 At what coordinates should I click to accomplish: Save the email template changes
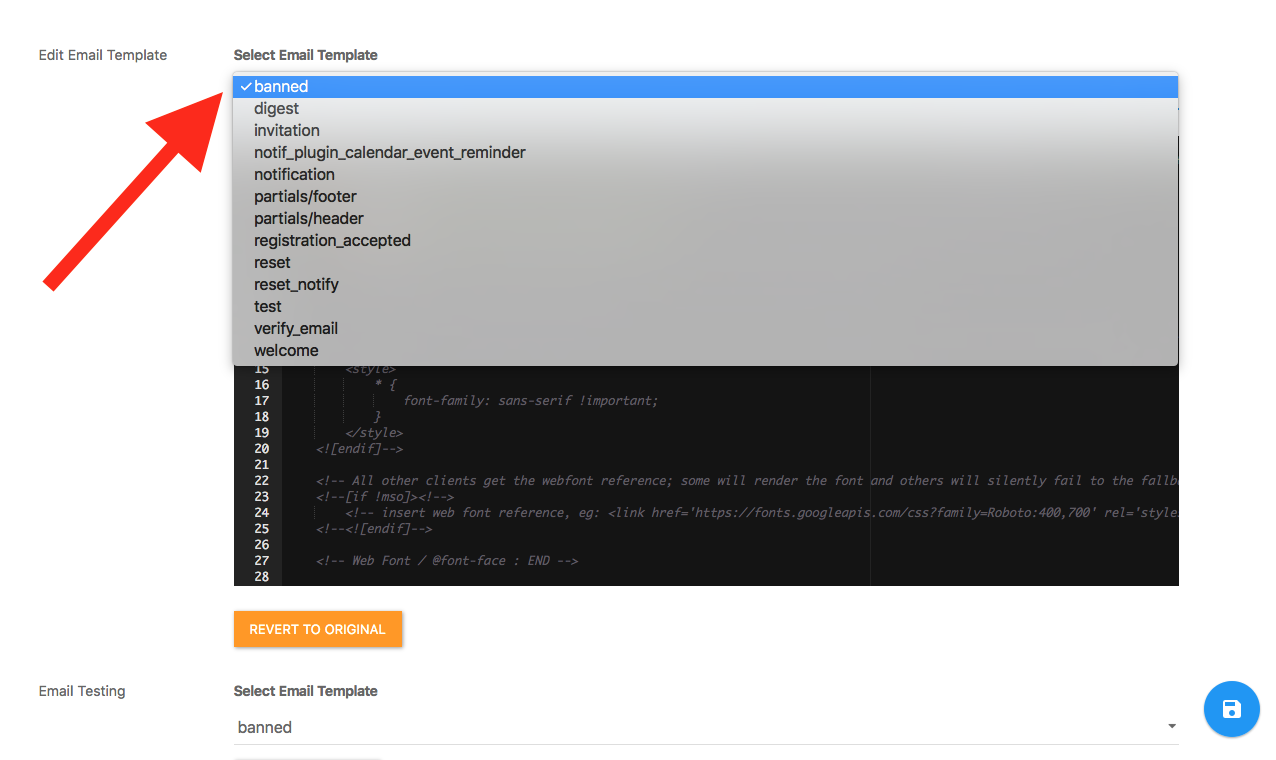[1231, 708]
